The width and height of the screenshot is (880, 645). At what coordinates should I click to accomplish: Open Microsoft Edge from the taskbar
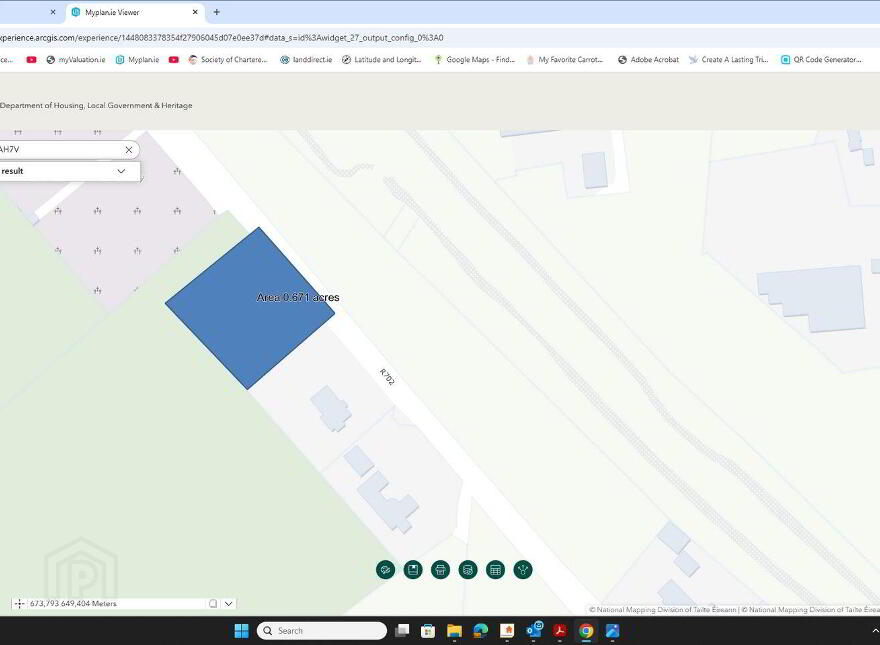(x=481, y=631)
